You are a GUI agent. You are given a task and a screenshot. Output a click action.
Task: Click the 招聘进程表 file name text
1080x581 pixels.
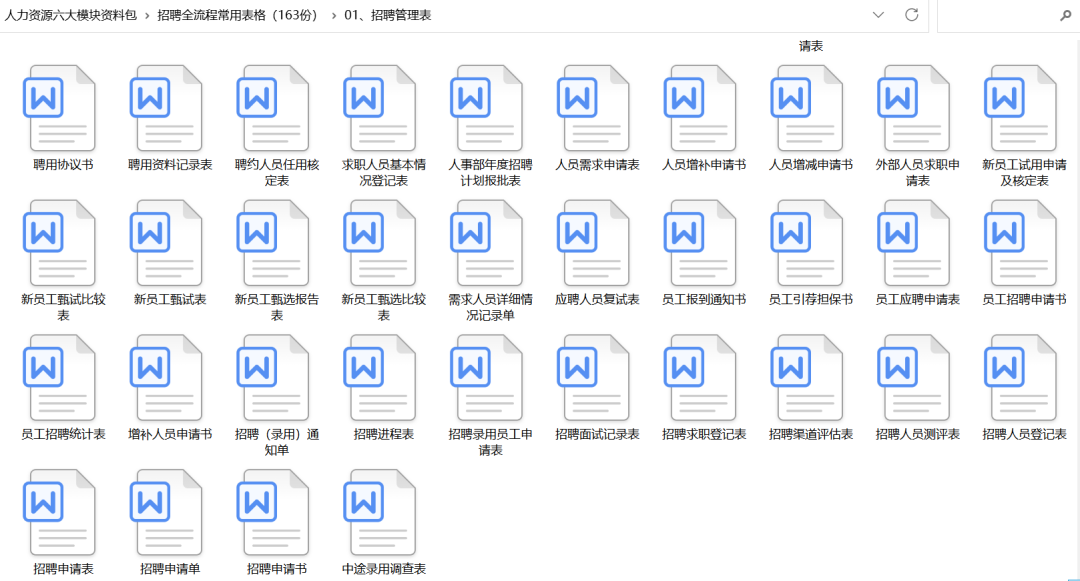[x=384, y=434]
